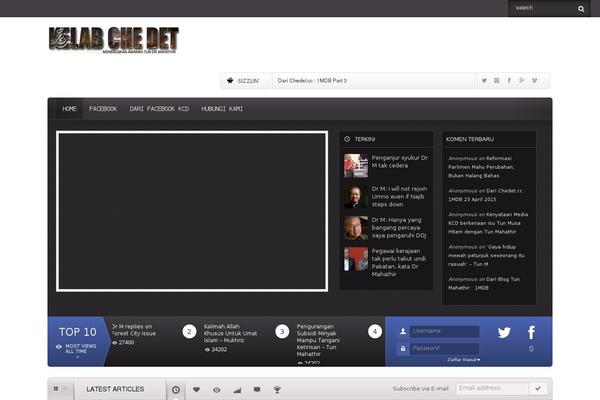Click the Sizzlin' label icon
The image size is (600, 400).
pyautogui.click(x=230, y=80)
